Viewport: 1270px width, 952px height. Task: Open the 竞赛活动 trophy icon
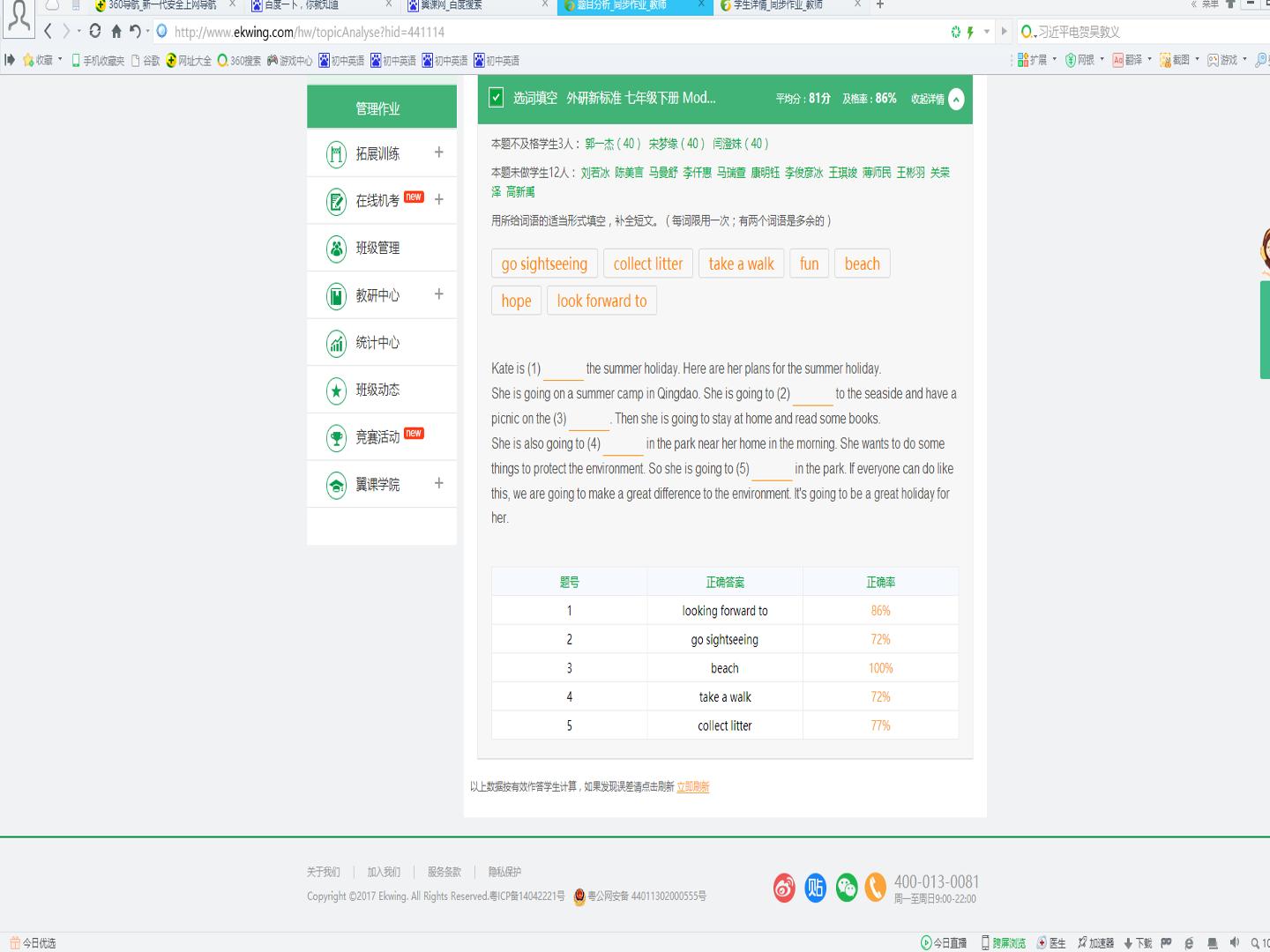tap(336, 437)
